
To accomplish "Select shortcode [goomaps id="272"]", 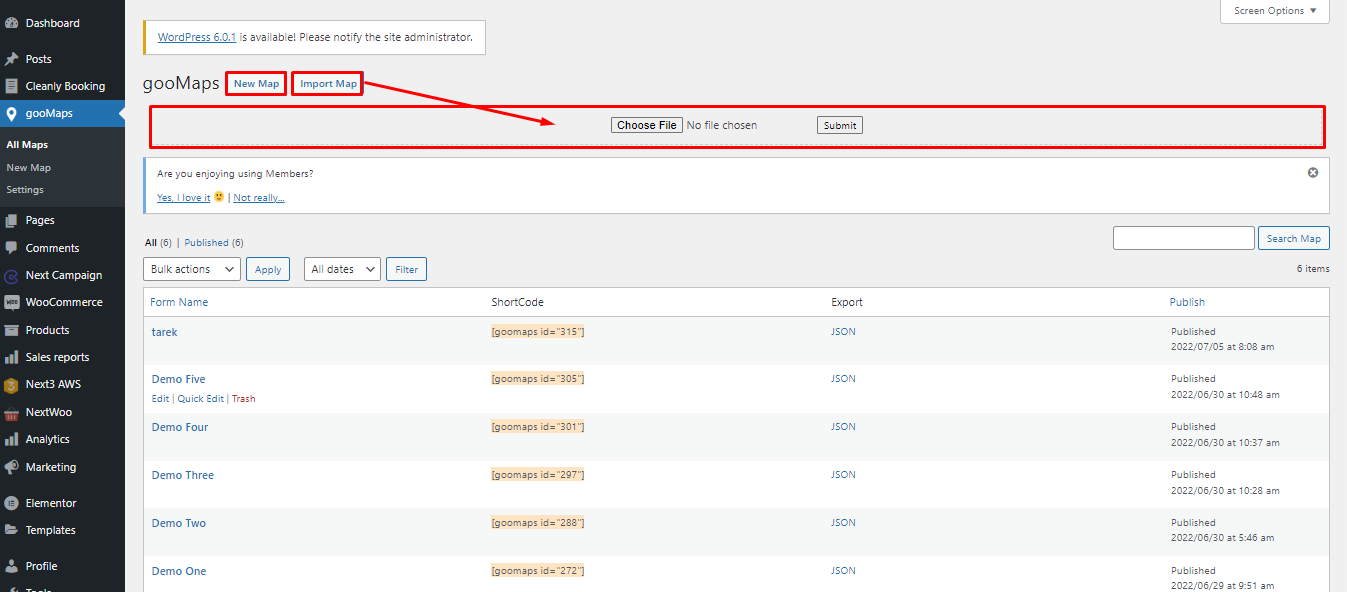I will (x=538, y=571).
